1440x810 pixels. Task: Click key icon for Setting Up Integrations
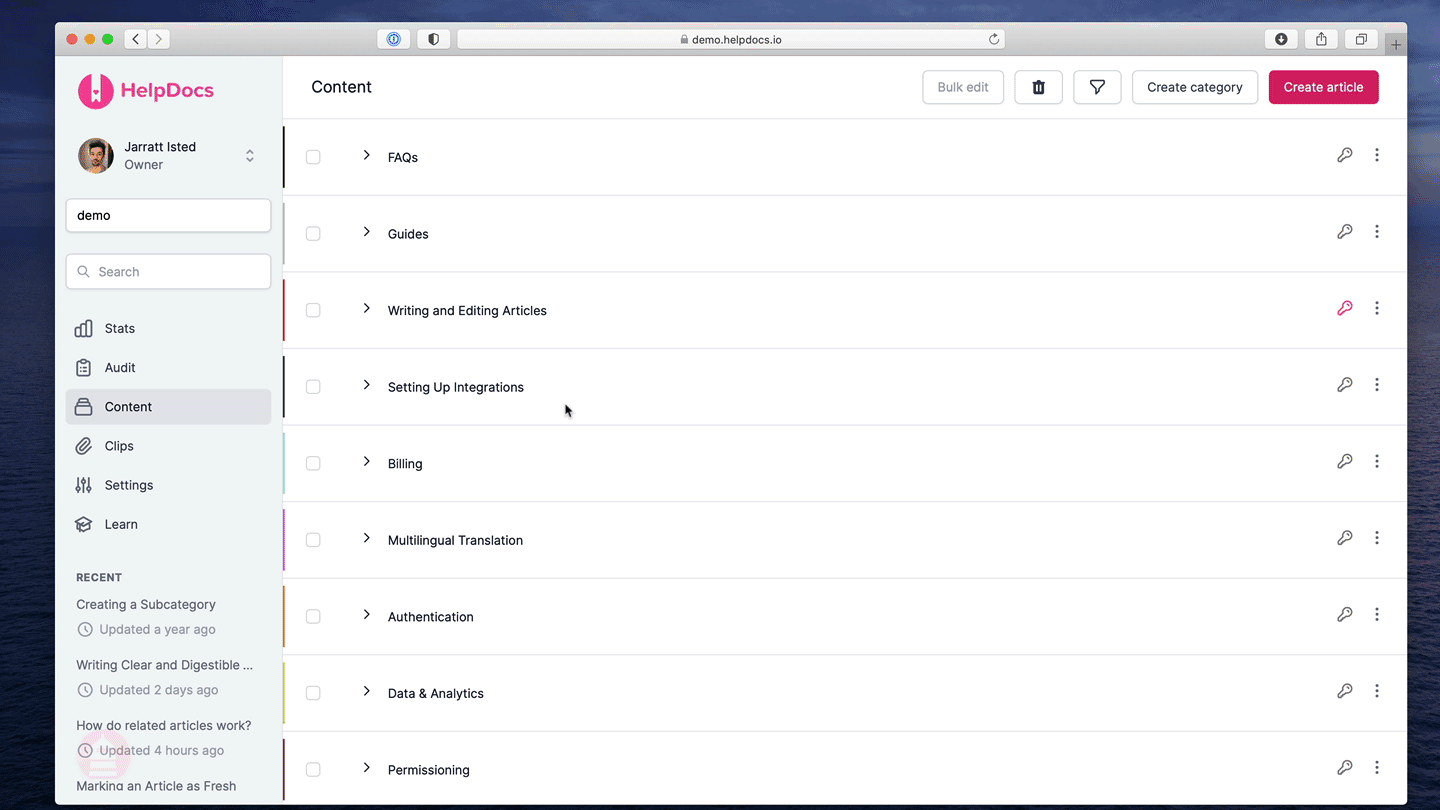pos(1345,385)
